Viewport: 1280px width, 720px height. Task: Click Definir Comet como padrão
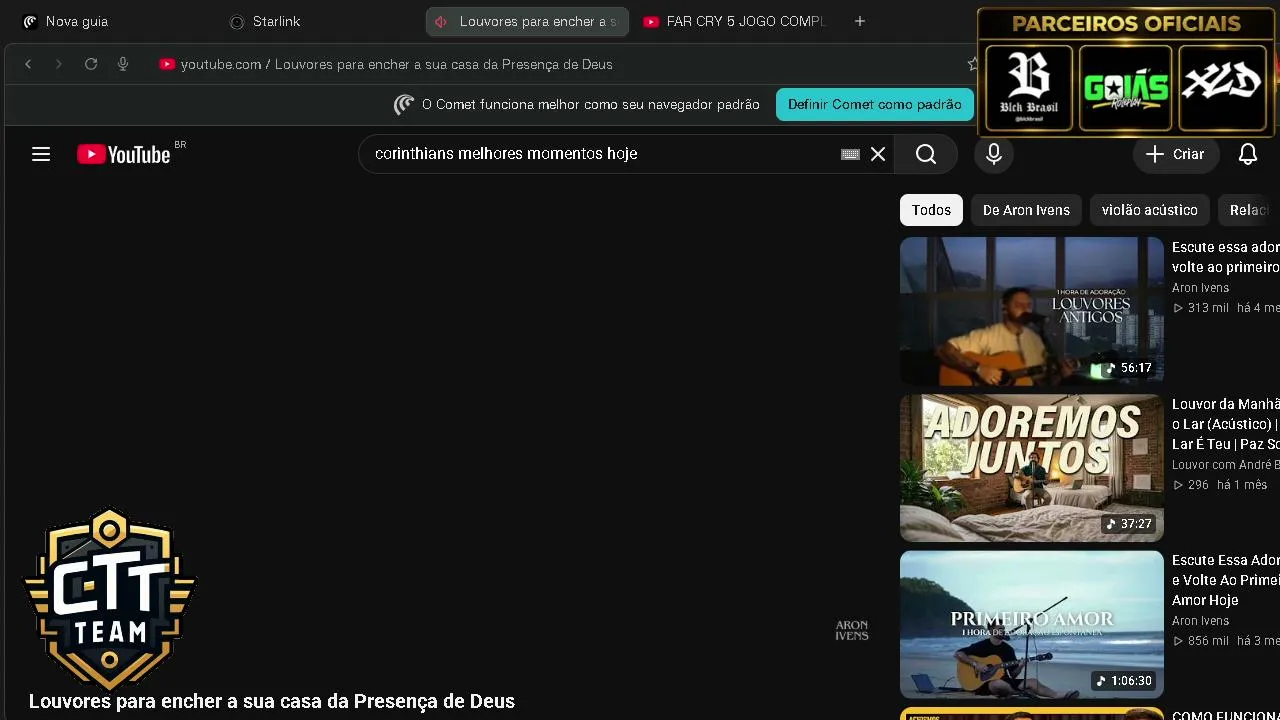pyautogui.click(x=875, y=104)
